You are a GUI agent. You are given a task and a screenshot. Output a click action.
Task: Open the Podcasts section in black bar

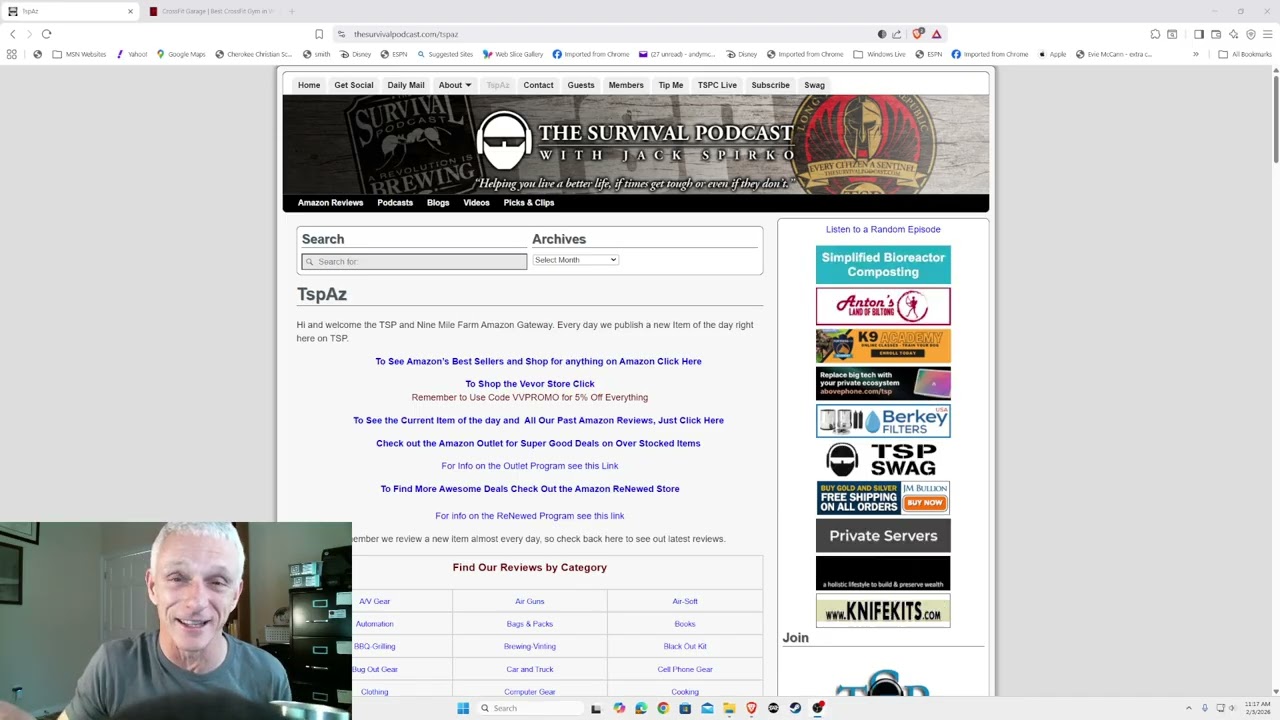[x=395, y=203]
